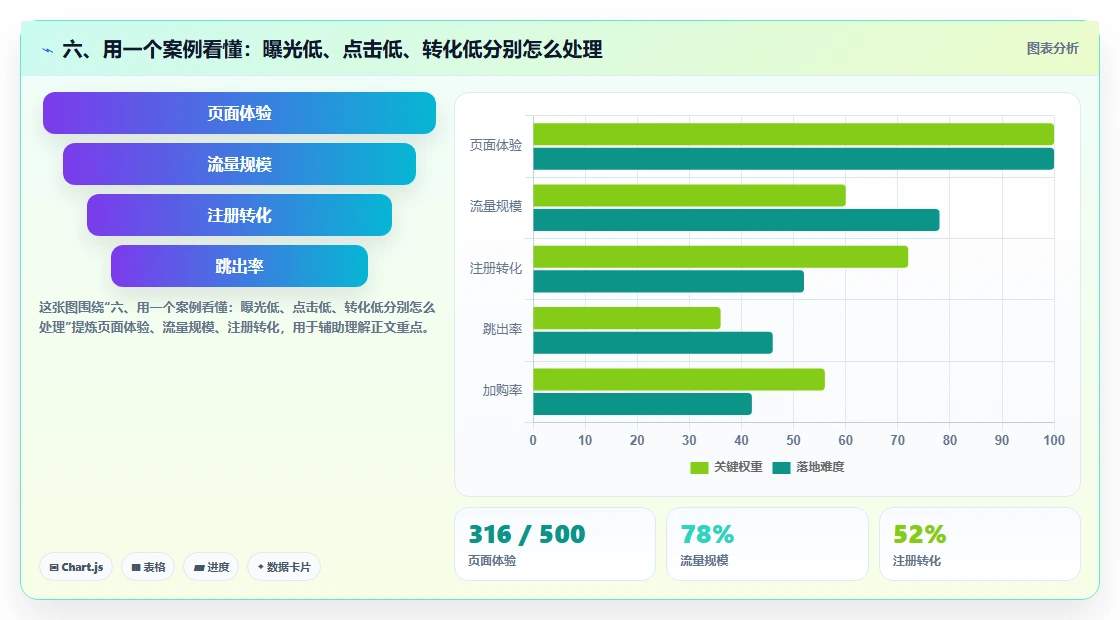1120x620 pixels.
Task: Click the 跳出率 y-axis label
Action: coord(502,329)
